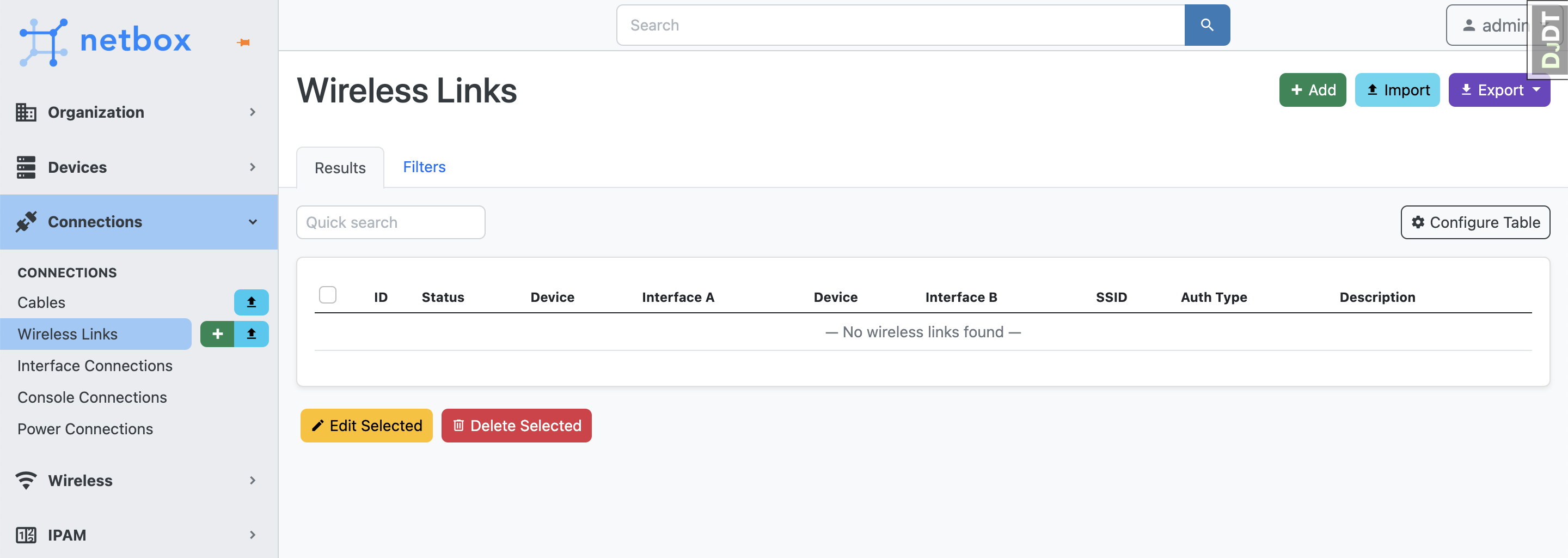Click the Devices rack icon in sidebar
Screen dimensions: 1568x558
click(x=26, y=167)
